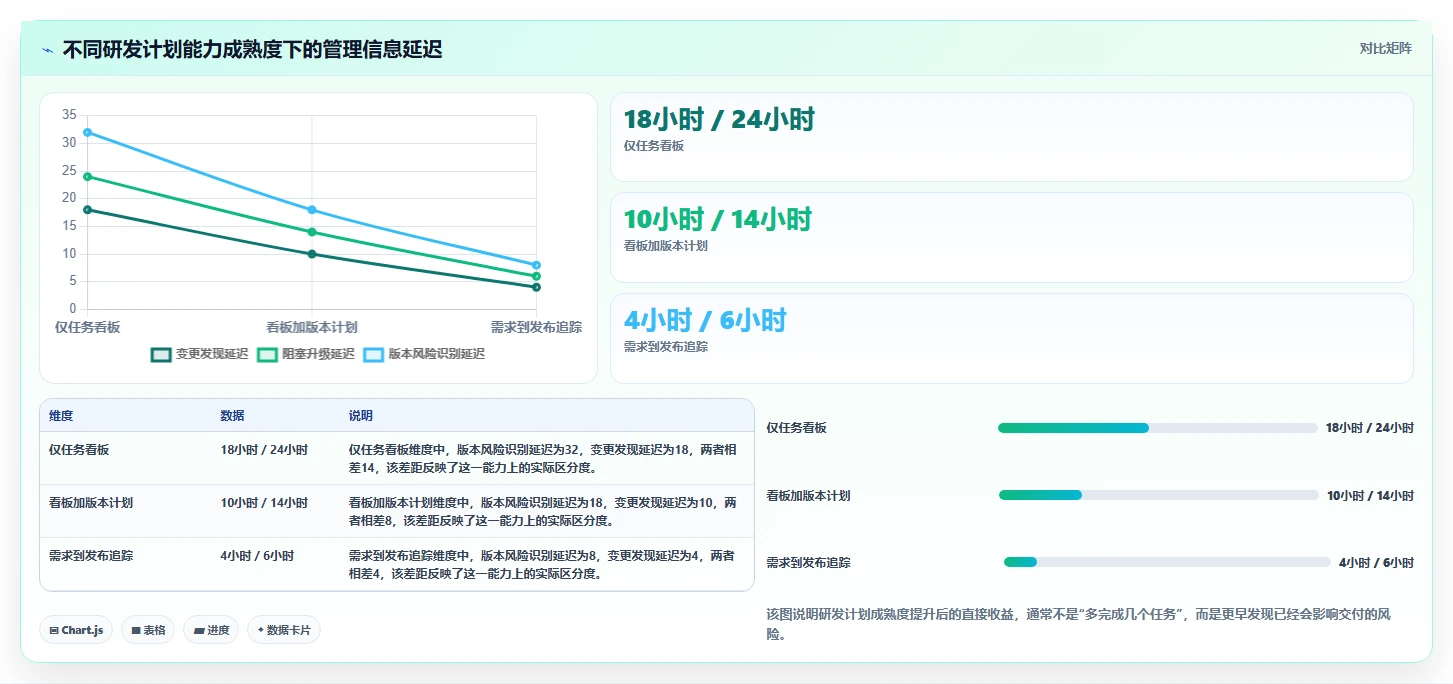Click the 看板加版本计划 progress bar
The height and width of the screenshot is (684, 1453).
(x=1158, y=495)
